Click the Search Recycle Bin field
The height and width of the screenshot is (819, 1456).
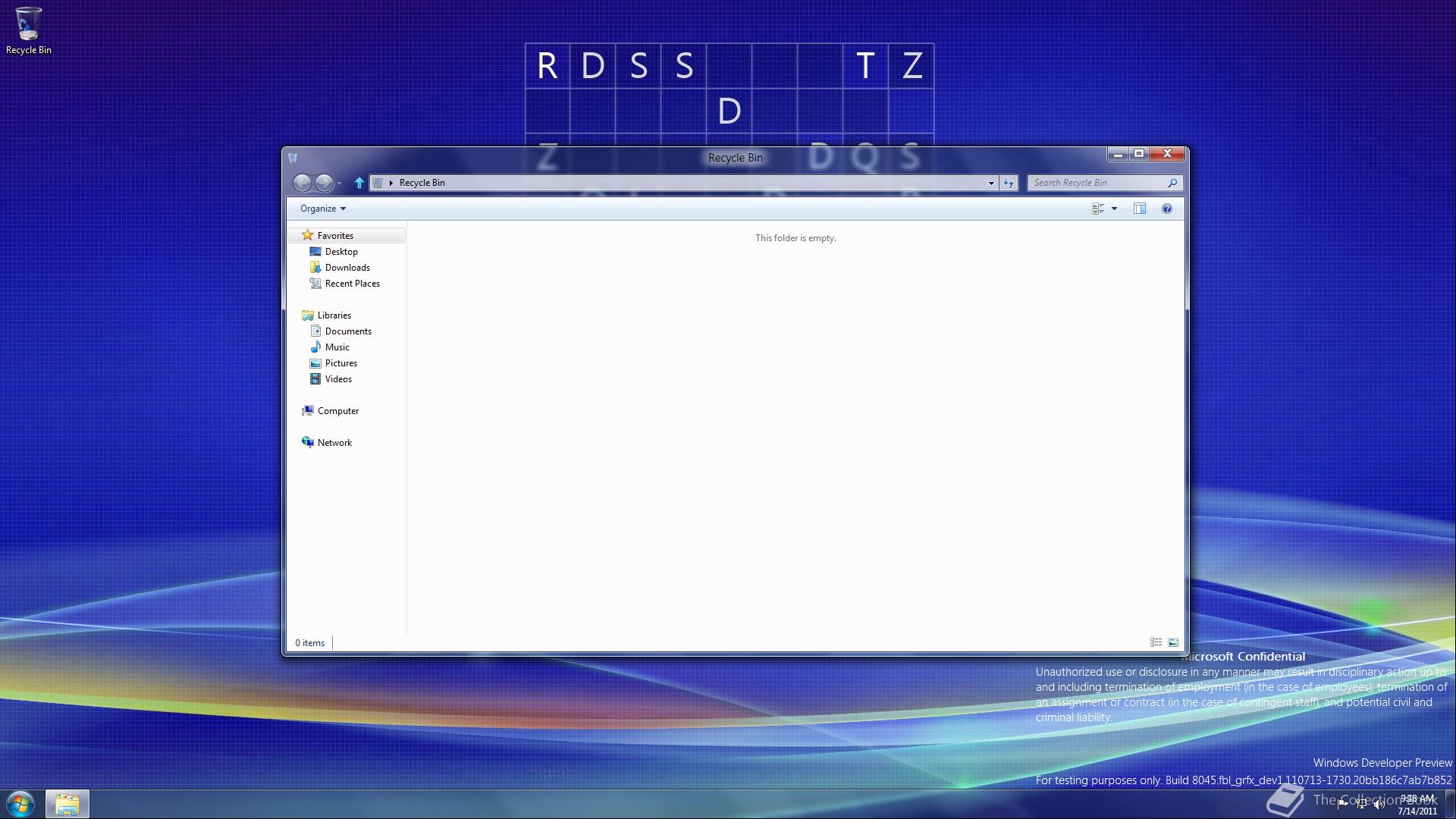pyautogui.click(x=1098, y=183)
